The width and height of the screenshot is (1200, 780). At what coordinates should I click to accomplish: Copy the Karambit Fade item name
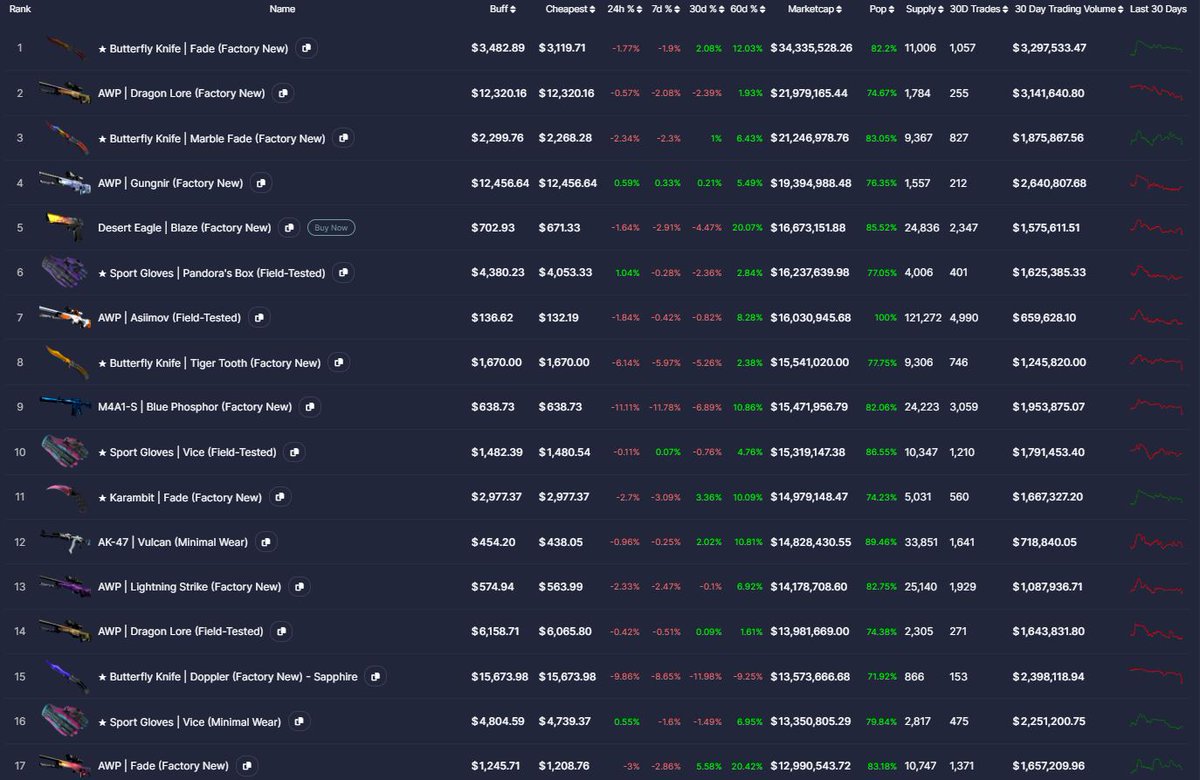(x=280, y=497)
